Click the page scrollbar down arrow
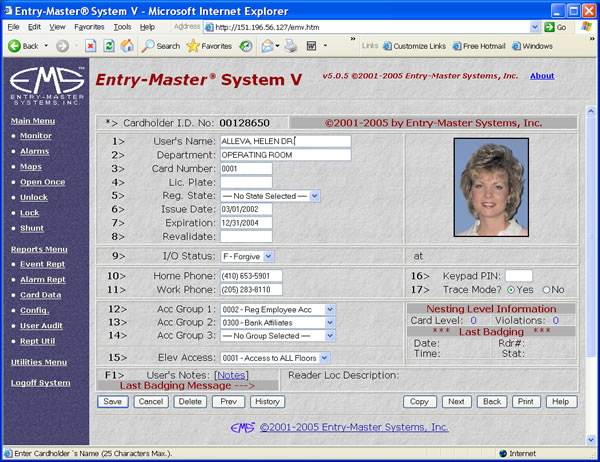 (591, 439)
